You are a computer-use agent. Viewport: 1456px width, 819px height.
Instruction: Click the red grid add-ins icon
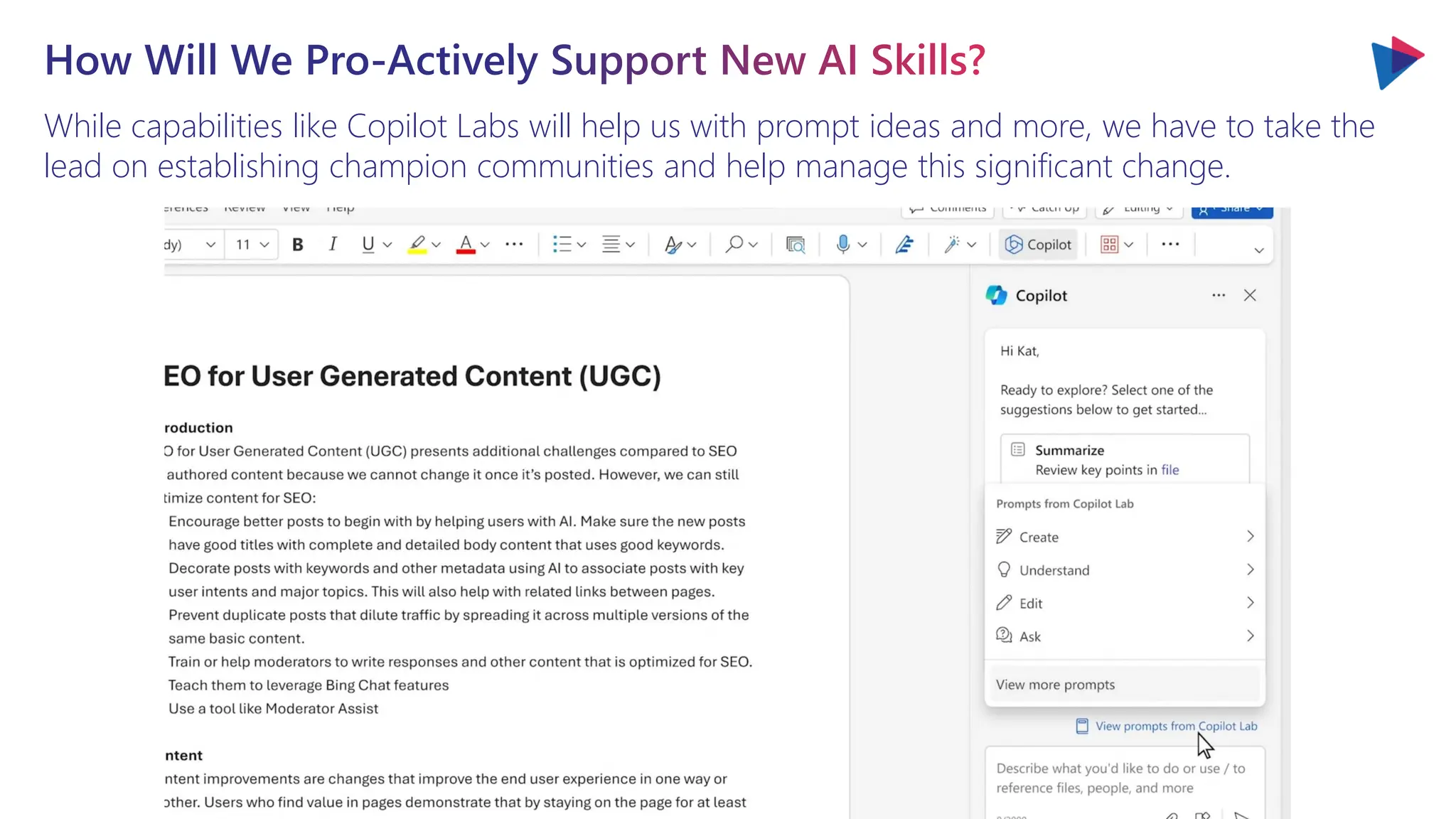coord(1109,245)
